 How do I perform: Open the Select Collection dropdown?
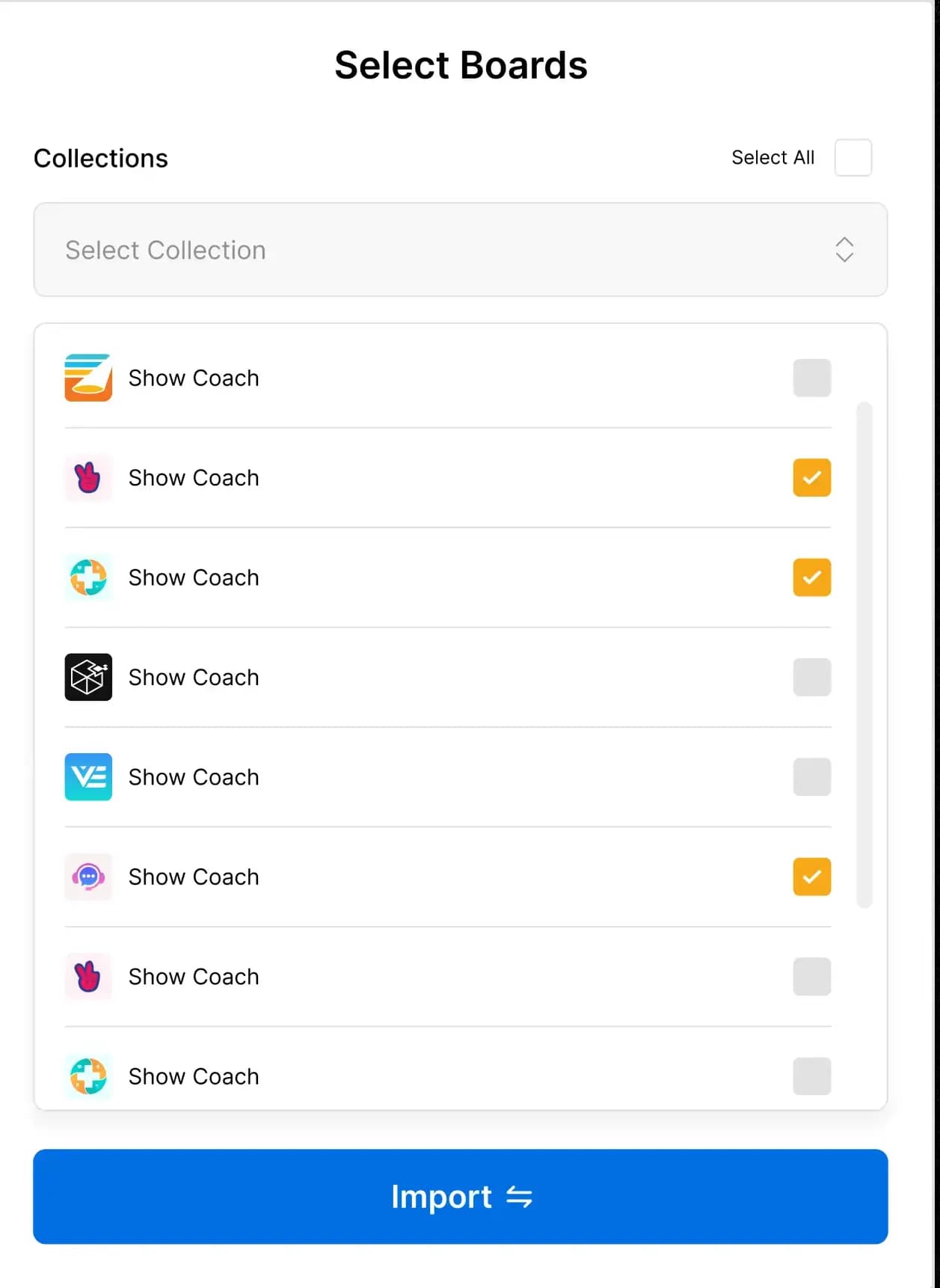coord(461,250)
